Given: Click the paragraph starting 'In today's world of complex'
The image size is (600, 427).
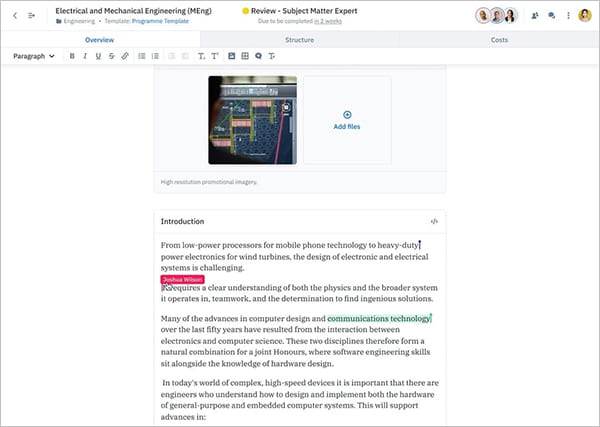Looking at the screenshot, I should [x=300, y=400].
